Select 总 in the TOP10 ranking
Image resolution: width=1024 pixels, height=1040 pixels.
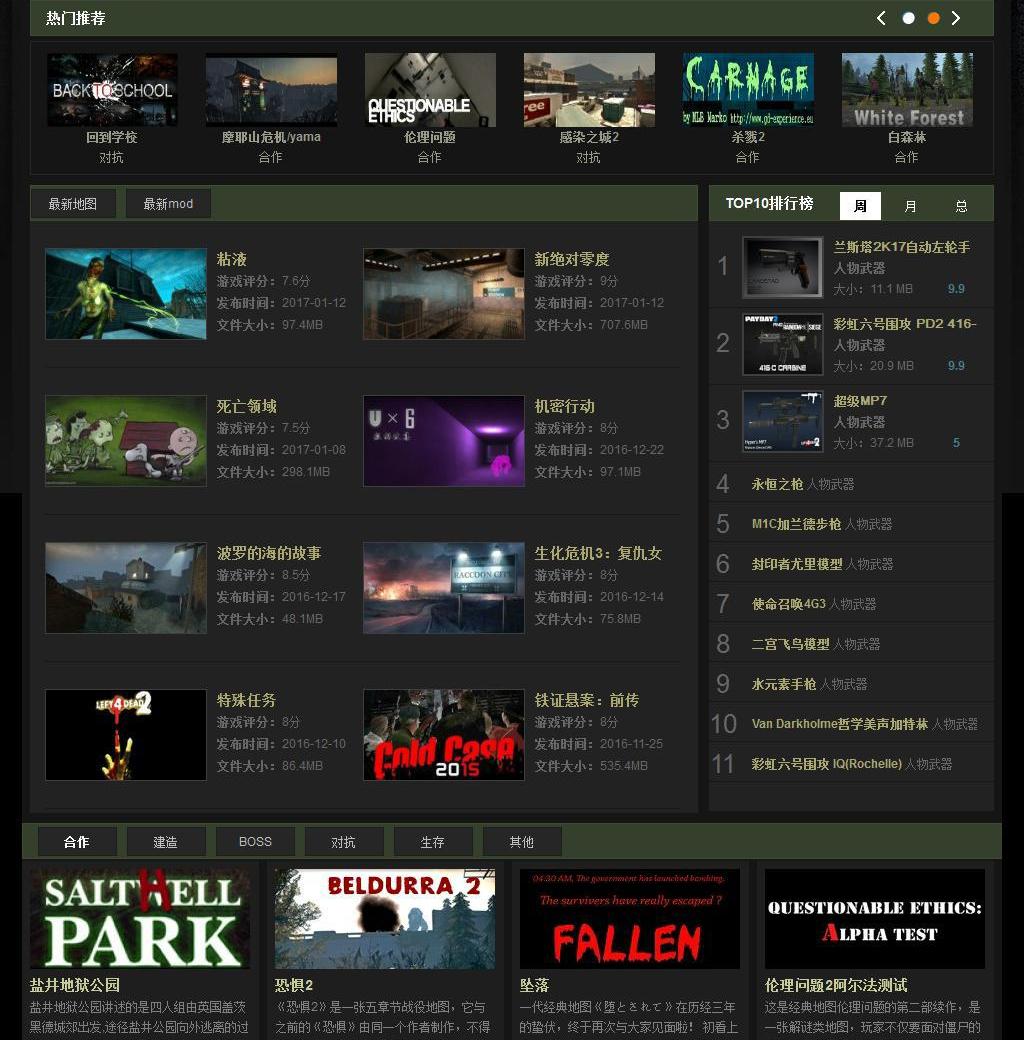click(959, 206)
